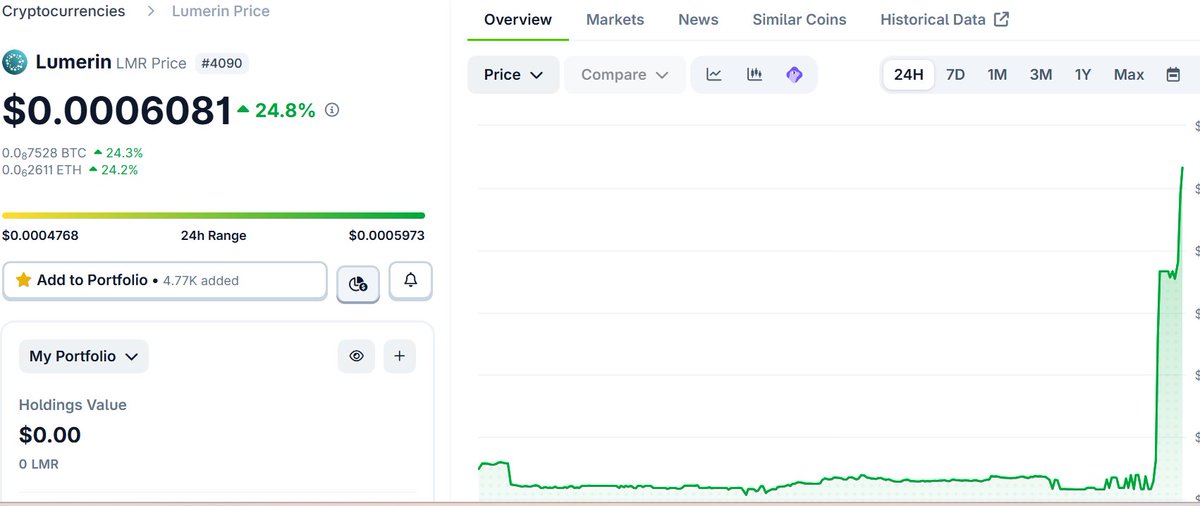Open the line chart view icon
Screen dimensions: 1200x506
pyautogui.click(x=714, y=75)
